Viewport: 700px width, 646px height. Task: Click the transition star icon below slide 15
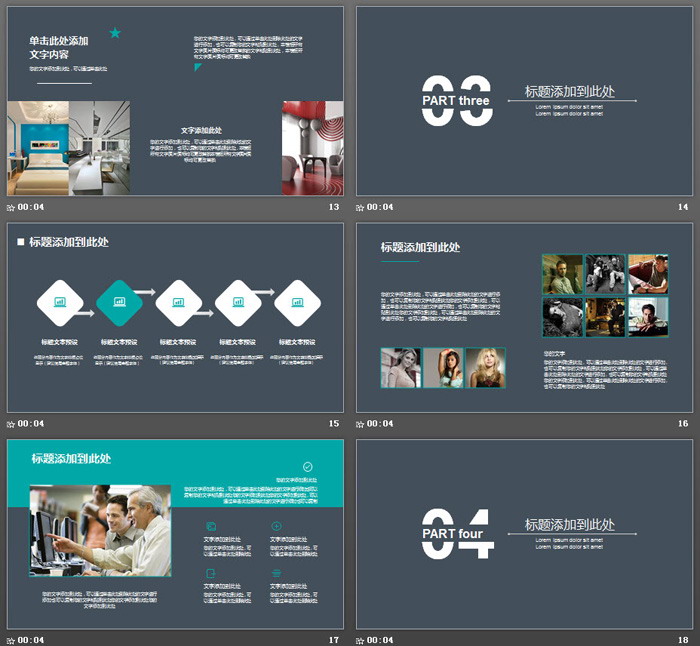pyautogui.click(x=11, y=424)
